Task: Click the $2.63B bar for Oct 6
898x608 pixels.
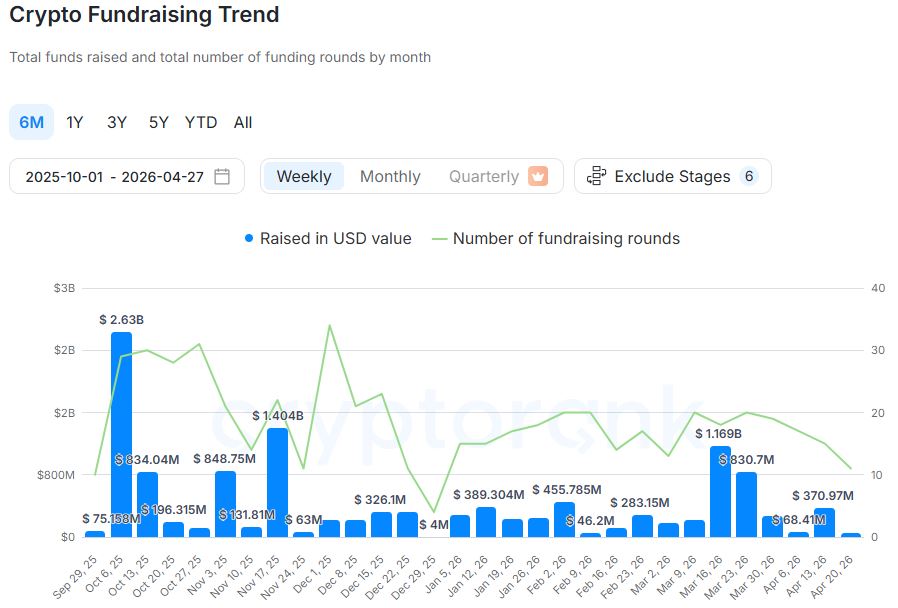Action: pyautogui.click(x=121, y=435)
